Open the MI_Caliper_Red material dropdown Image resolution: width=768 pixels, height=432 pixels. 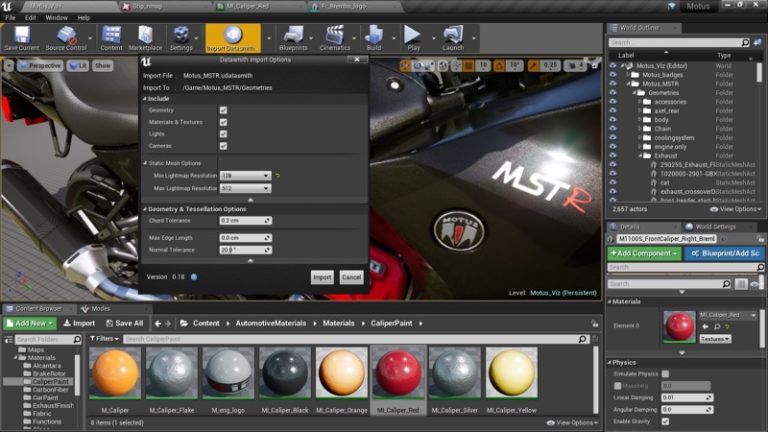pyautogui.click(x=727, y=315)
